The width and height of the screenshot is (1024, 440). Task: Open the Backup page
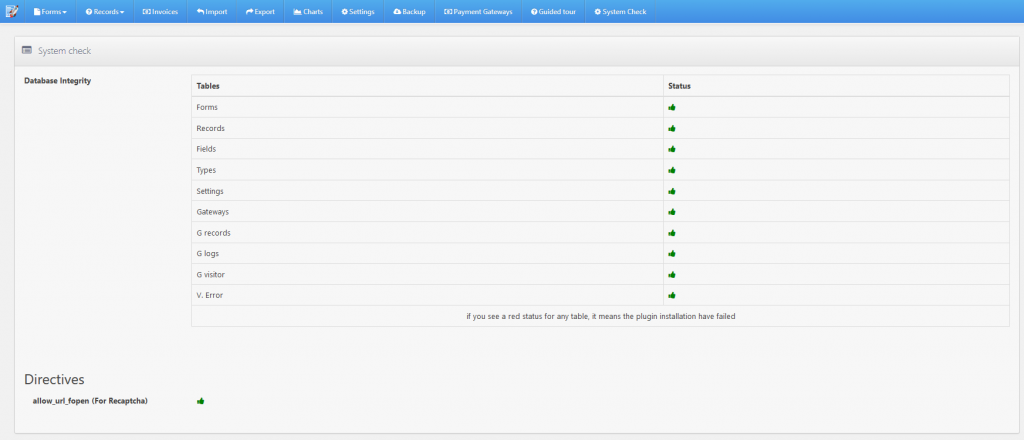tap(409, 12)
